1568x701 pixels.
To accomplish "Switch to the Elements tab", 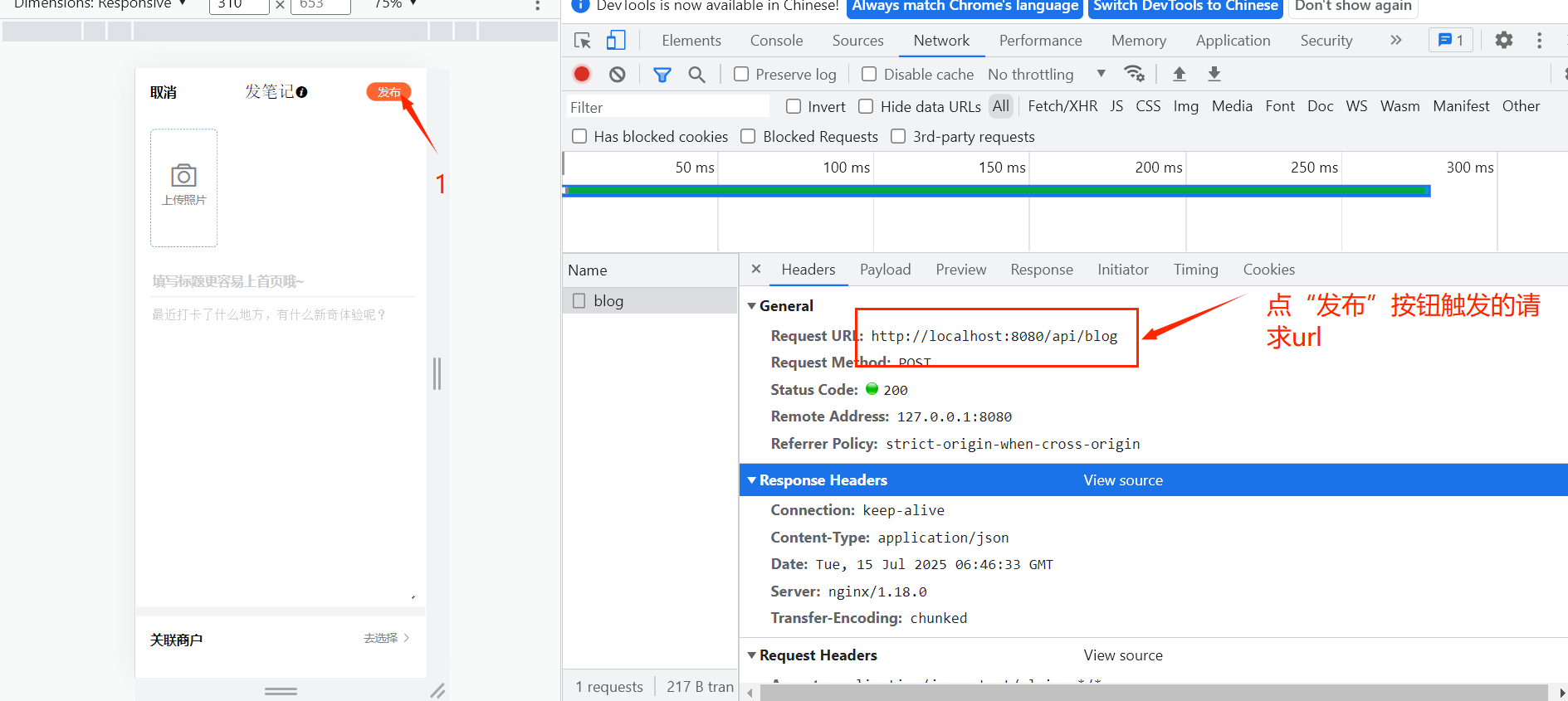I will 691,41.
